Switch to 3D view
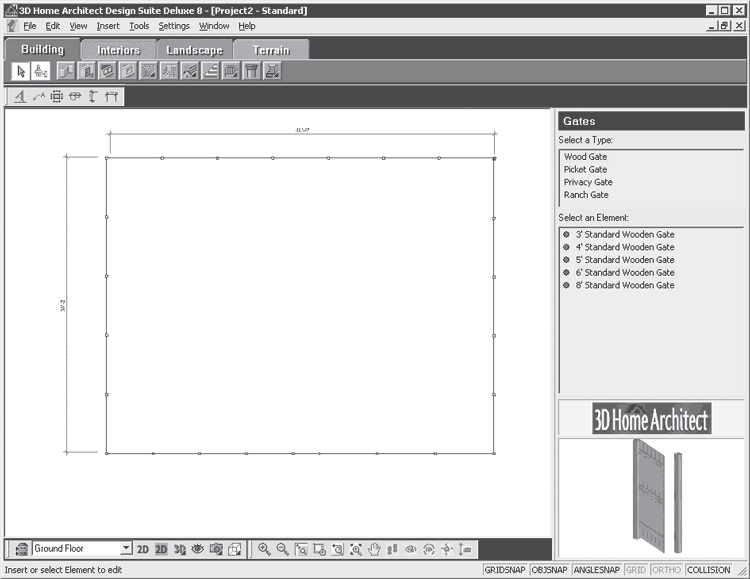The height and width of the screenshot is (579, 750). pyautogui.click(x=180, y=549)
